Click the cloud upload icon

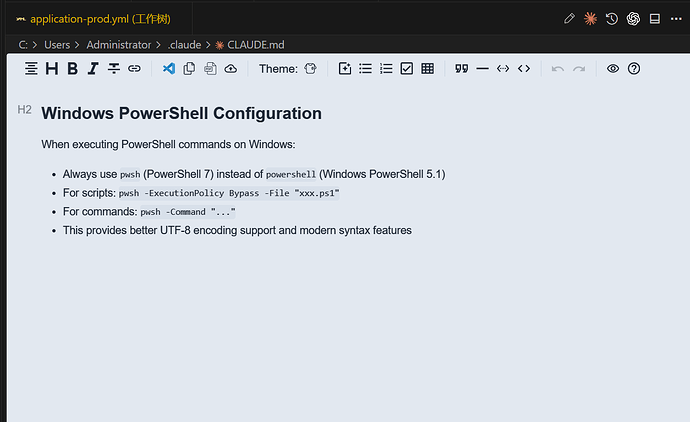[x=231, y=69]
